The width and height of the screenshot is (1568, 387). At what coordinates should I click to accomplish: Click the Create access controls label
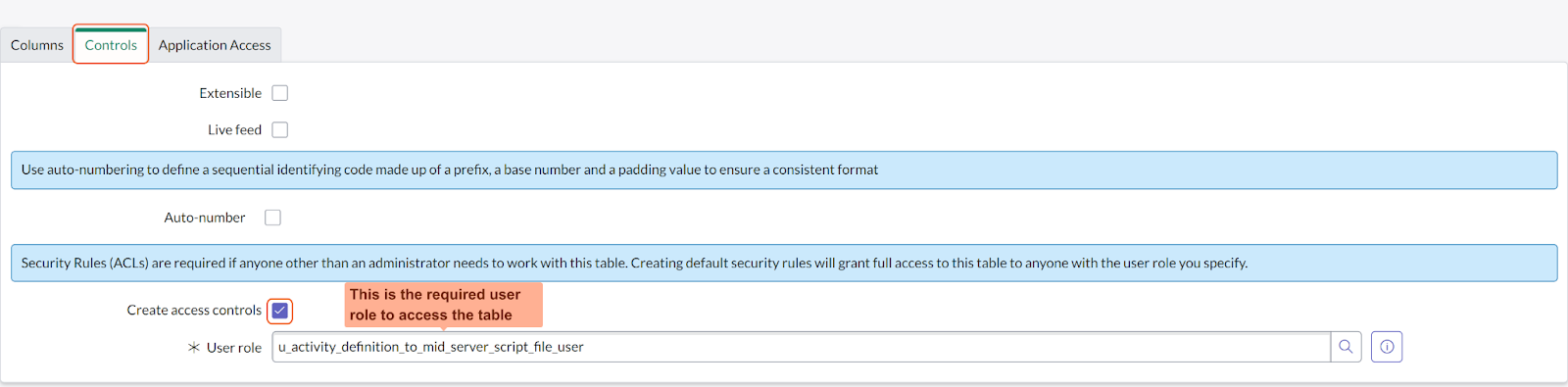(194, 311)
